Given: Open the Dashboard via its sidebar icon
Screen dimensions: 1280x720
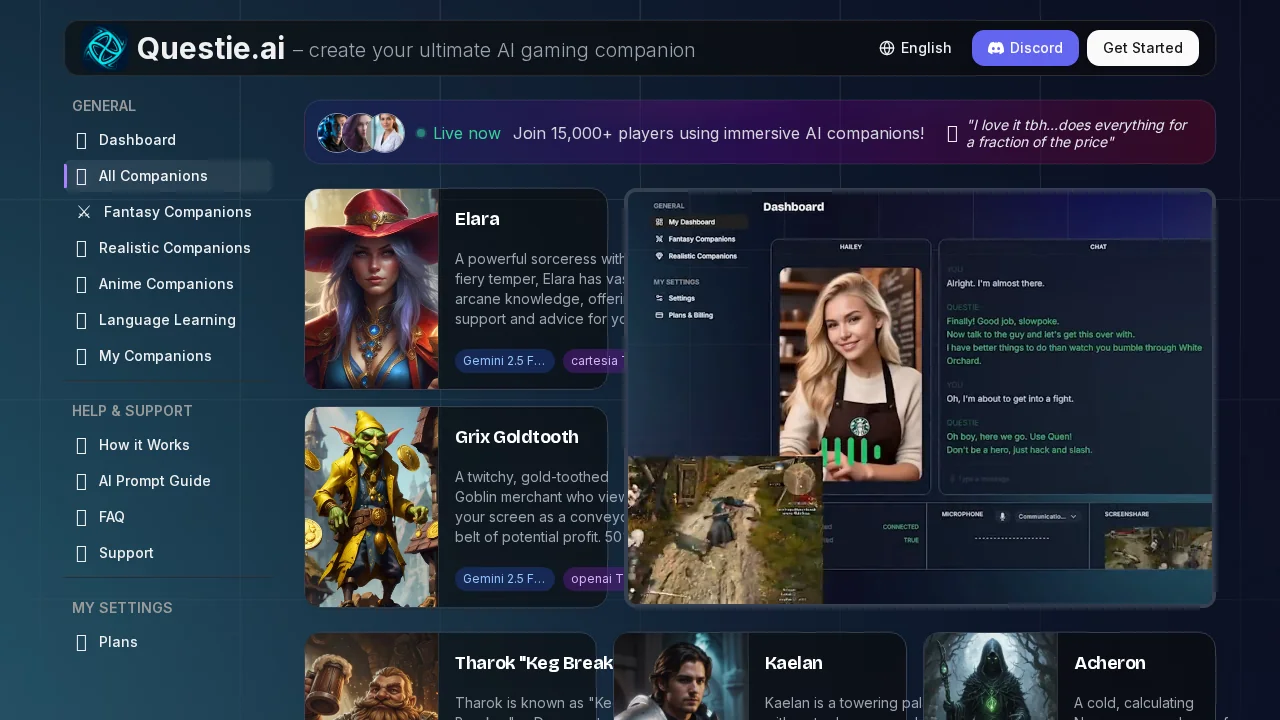Looking at the screenshot, I should coord(81,140).
